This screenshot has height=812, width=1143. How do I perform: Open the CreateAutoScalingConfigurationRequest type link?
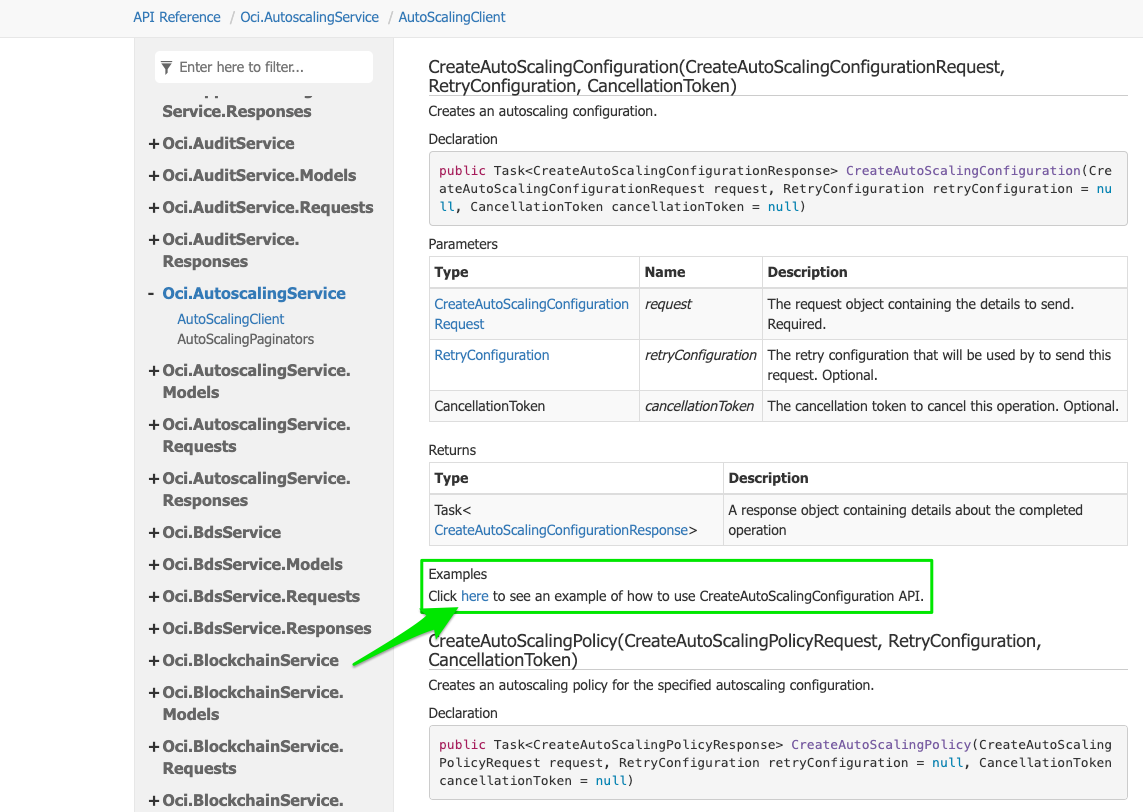tap(531, 313)
